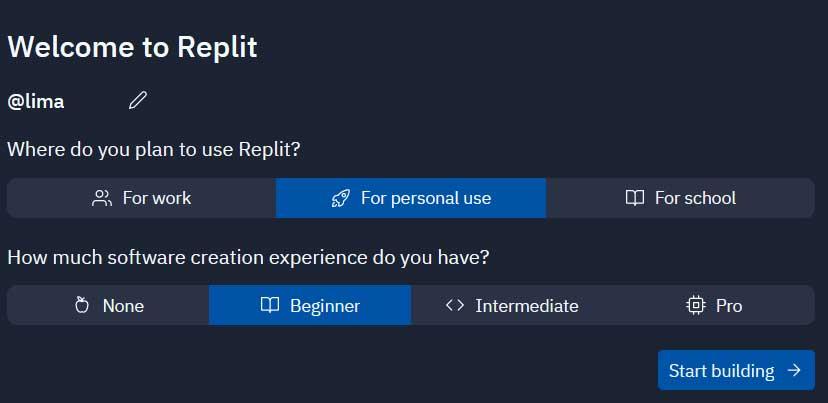Click the chip icon beside Pro
828x403 pixels.
tap(696, 305)
